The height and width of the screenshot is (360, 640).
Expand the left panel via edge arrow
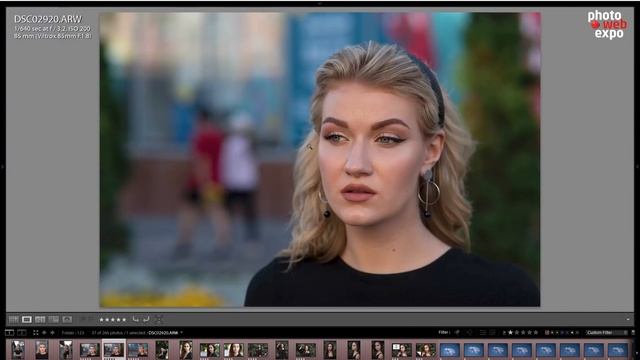(2, 167)
